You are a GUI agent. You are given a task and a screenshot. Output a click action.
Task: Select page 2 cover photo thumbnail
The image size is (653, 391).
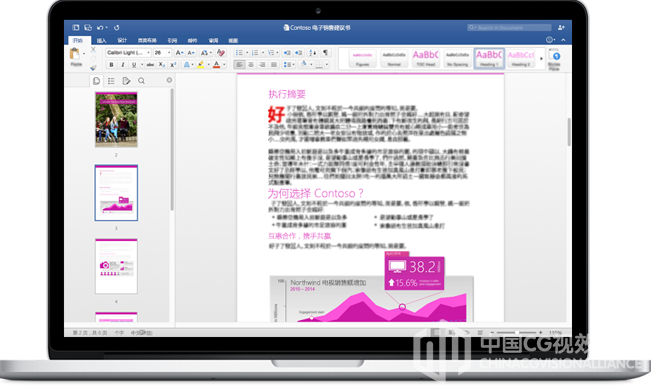click(x=116, y=120)
